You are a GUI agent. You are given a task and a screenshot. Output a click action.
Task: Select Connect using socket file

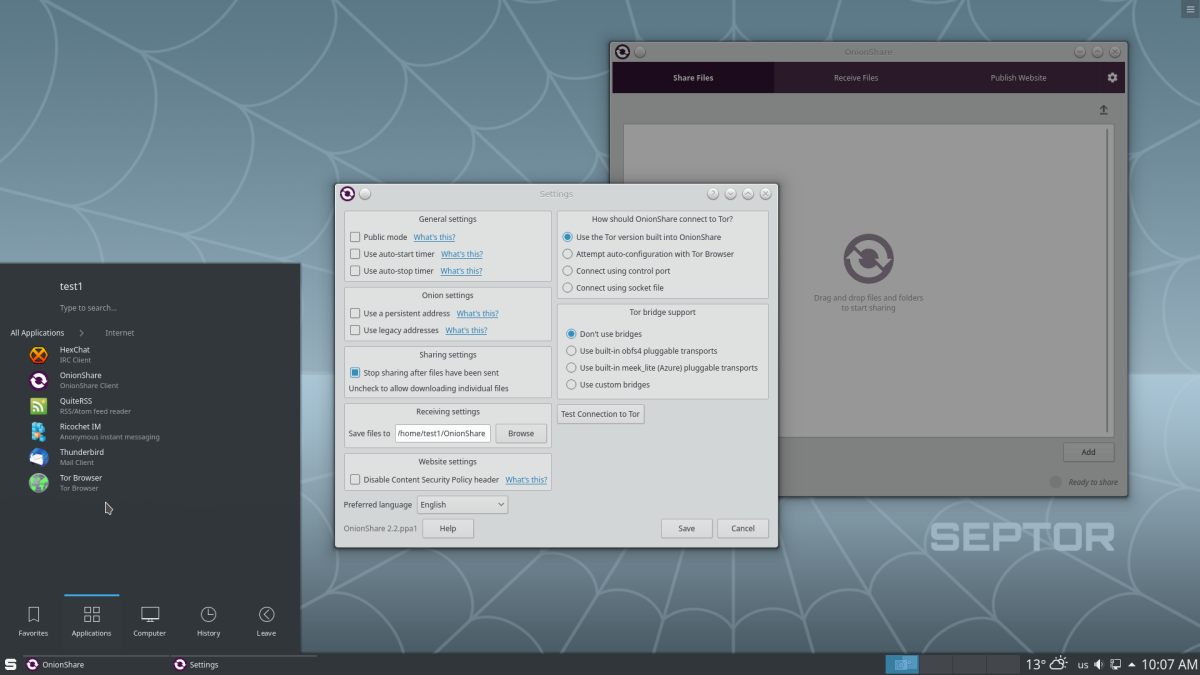(x=568, y=288)
